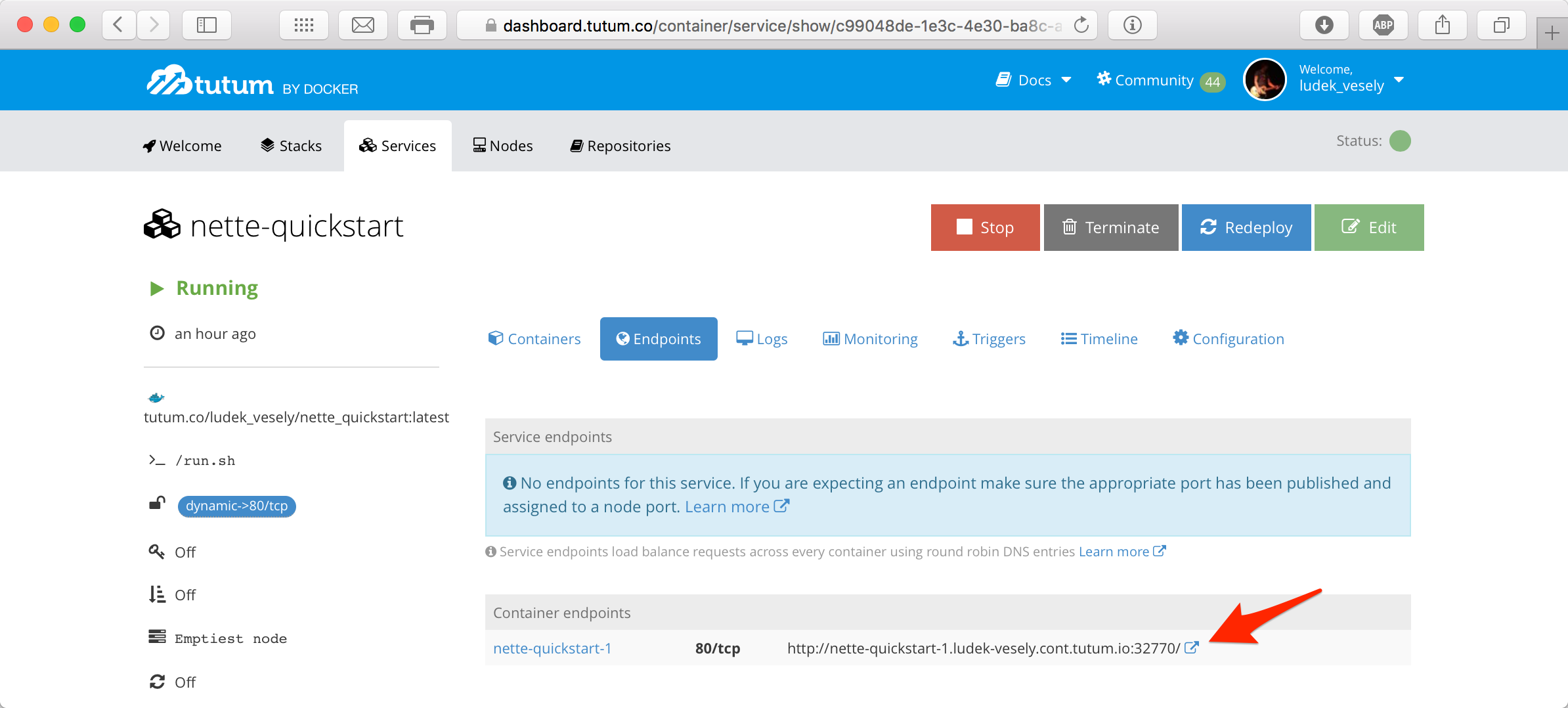
Task: Open the Repositories navigation tab
Action: (x=621, y=146)
